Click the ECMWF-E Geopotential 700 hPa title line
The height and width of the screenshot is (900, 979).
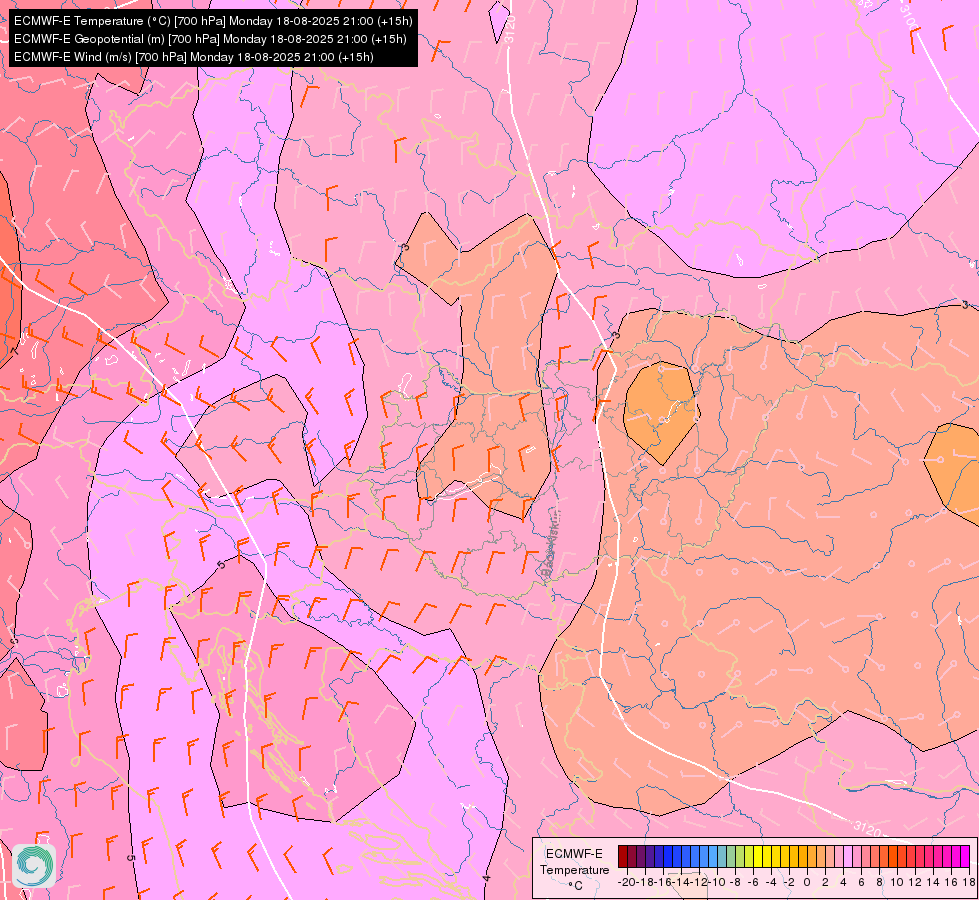tap(210, 39)
